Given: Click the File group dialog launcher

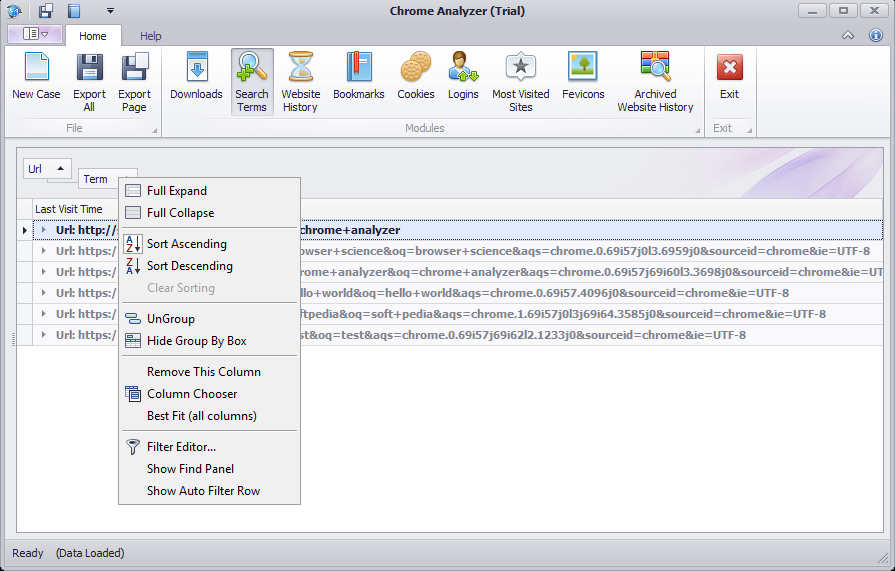Looking at the screenshot, I should click(155, 131).
